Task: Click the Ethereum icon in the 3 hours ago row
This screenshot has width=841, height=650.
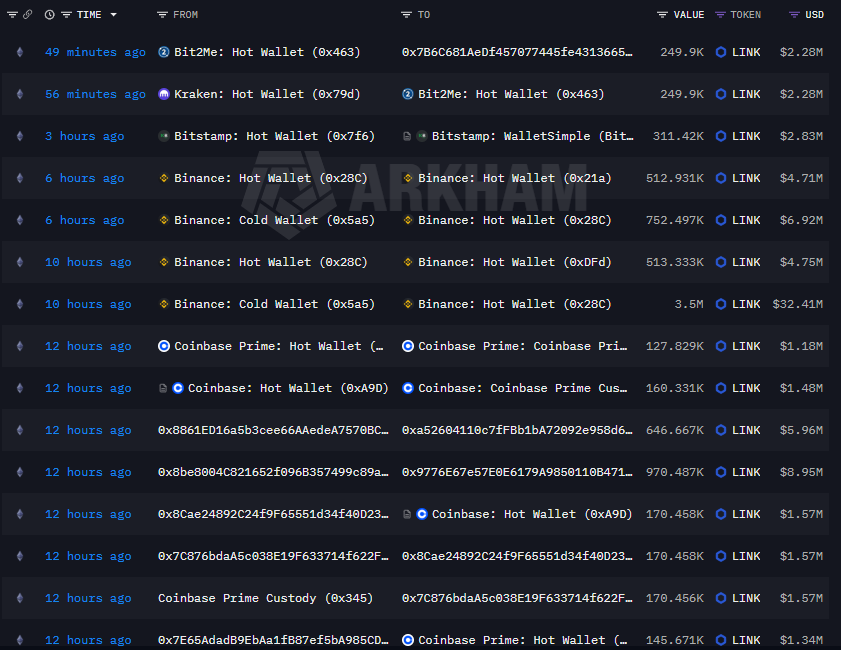Action: coord(20,136)
